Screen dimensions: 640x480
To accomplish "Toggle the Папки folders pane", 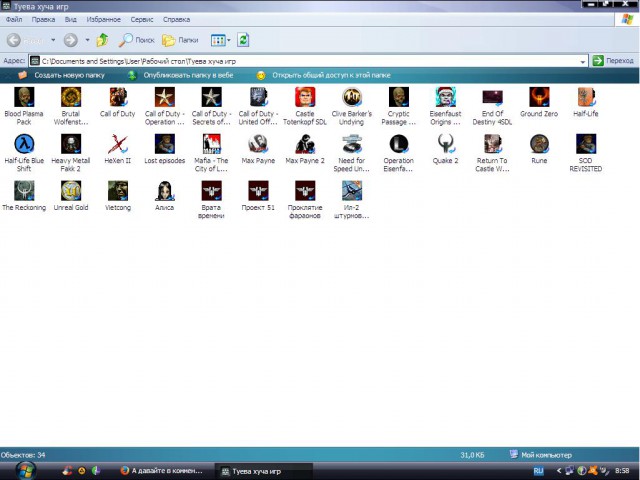I will click(180, 40).
